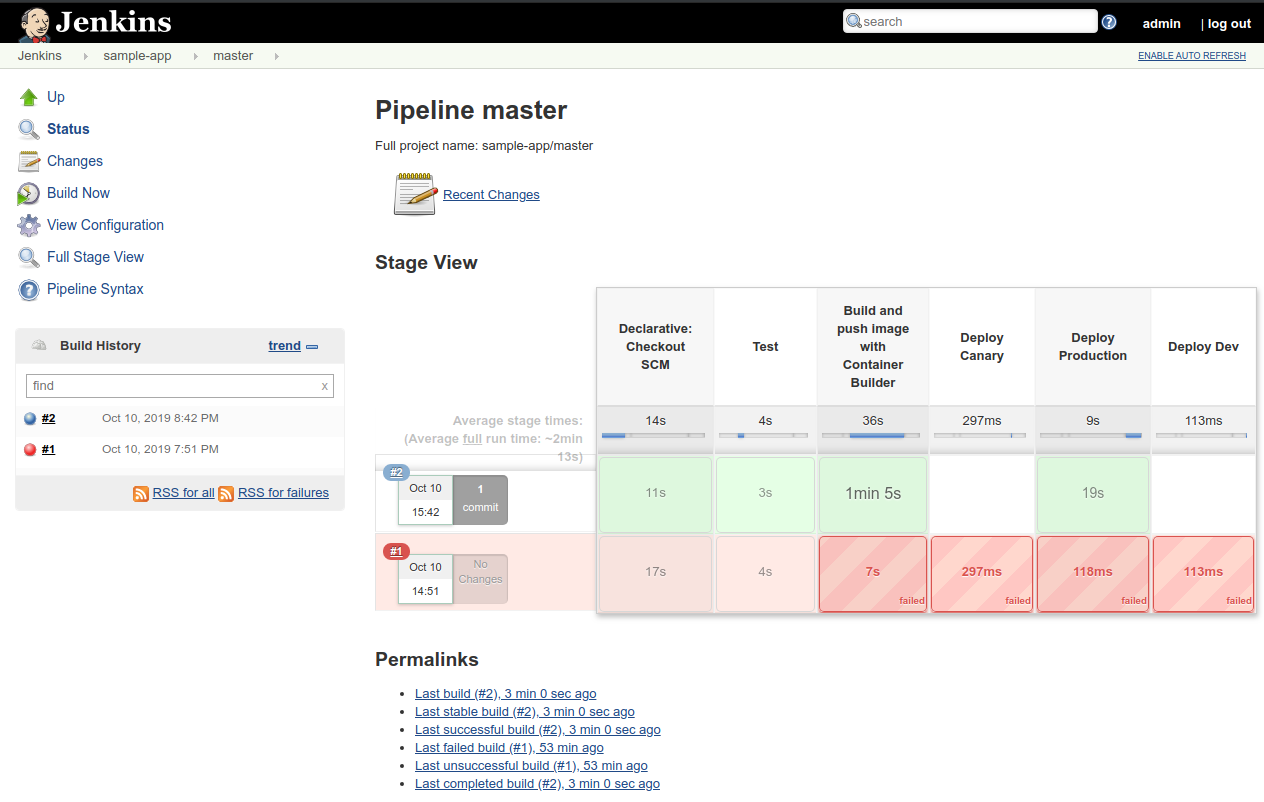This screenshot has width=1264, height=802.
Task: Click the search box in header
Action: [x=970, y=22]
